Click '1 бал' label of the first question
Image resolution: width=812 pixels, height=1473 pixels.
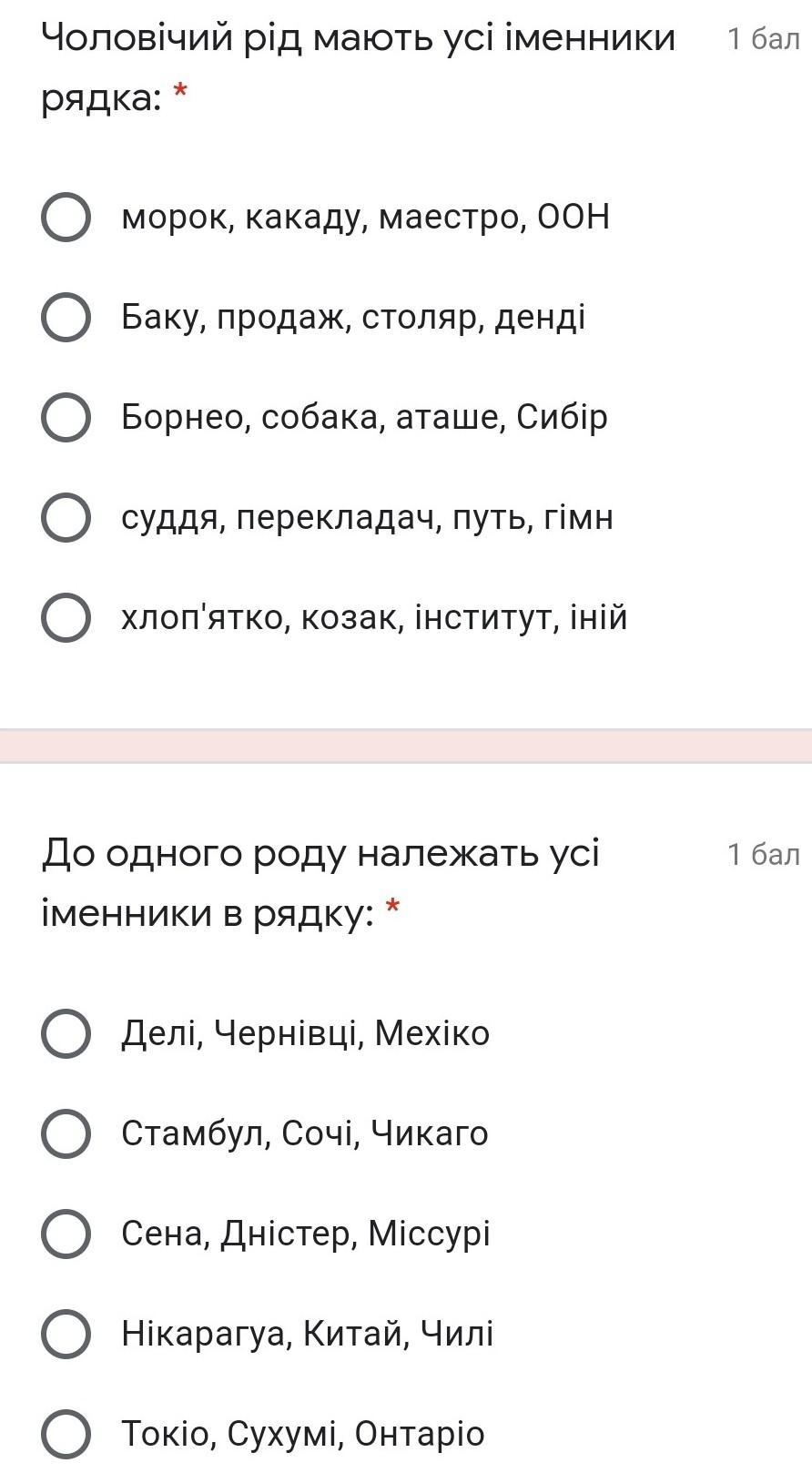pos(763,38)
